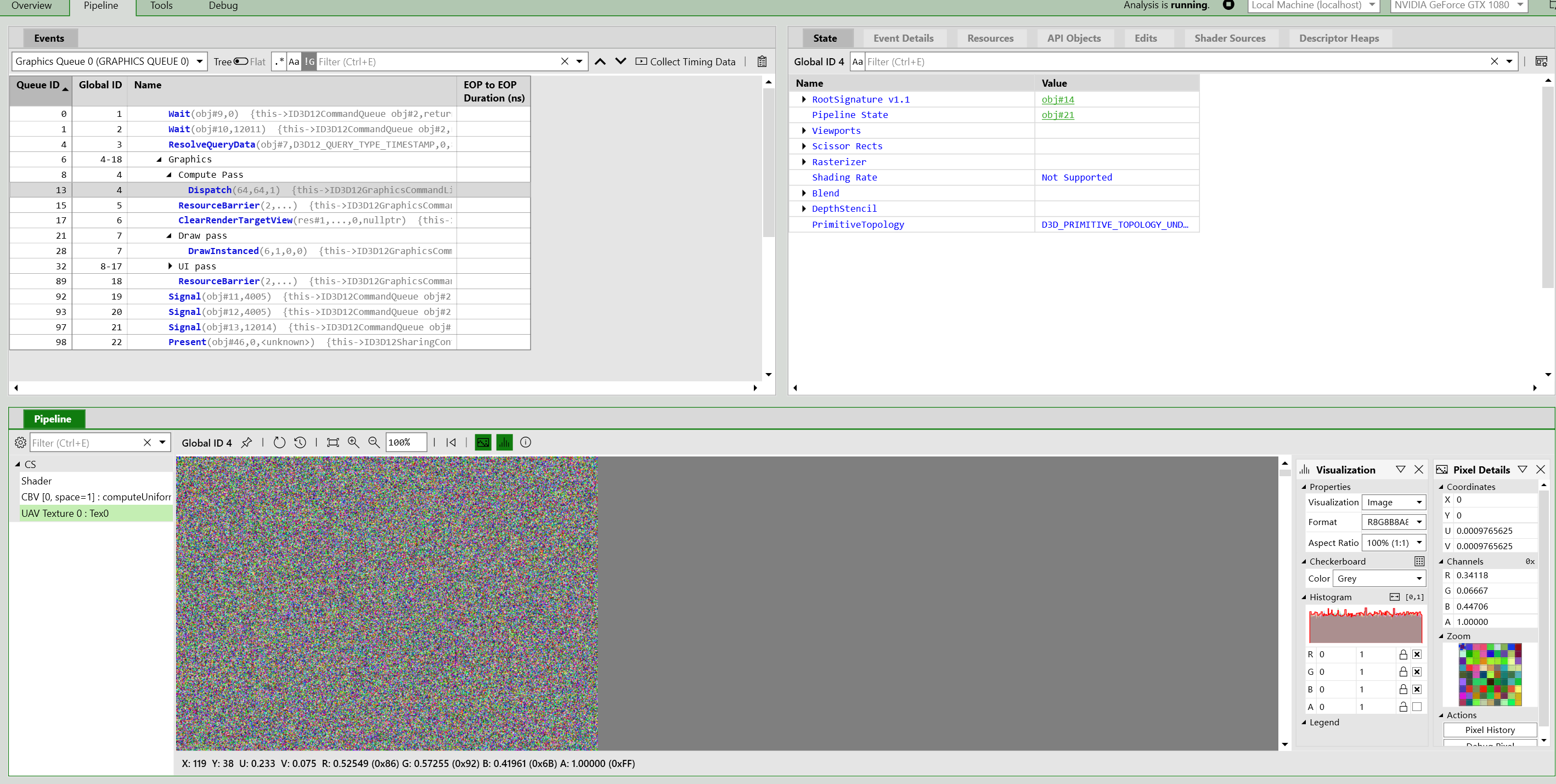Screen dimensions: 1556x784
Task: Go to previous match with up chevron
Action: [600, 61]
